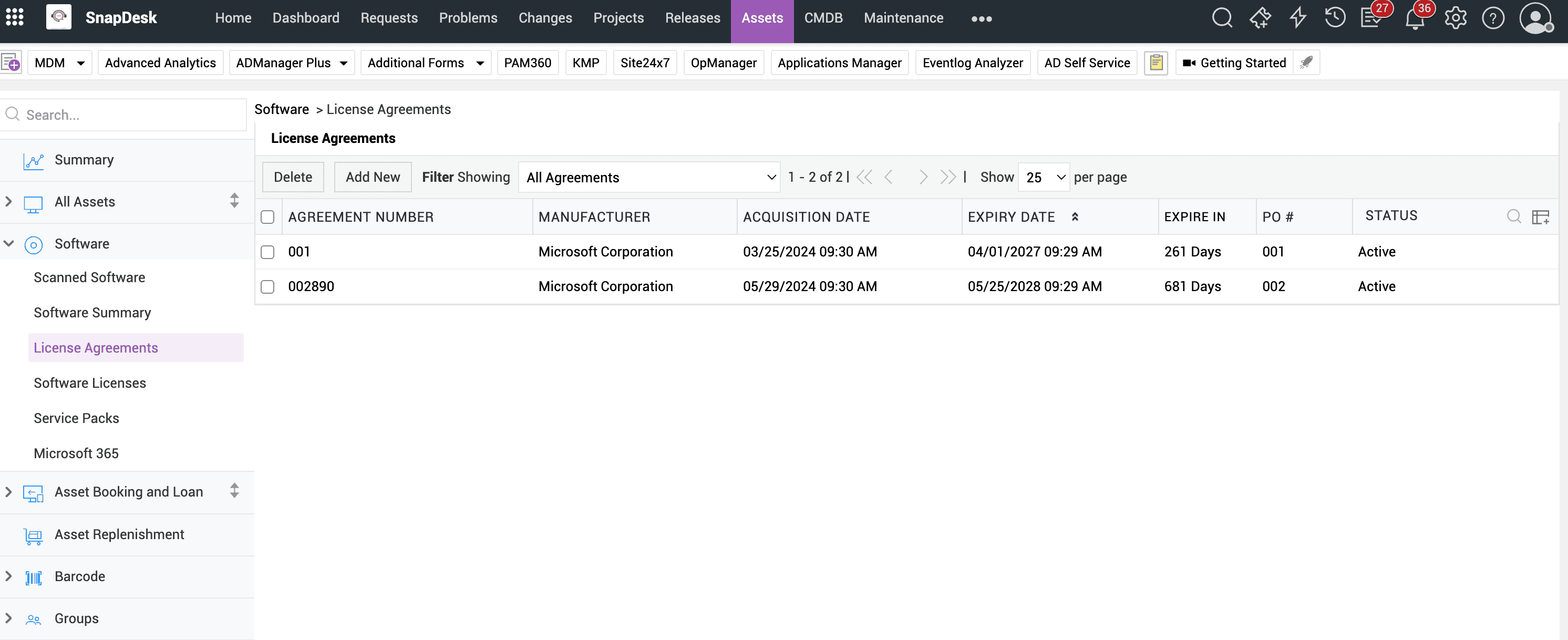Open Scanned Software in sidebar

pos(89,277)
